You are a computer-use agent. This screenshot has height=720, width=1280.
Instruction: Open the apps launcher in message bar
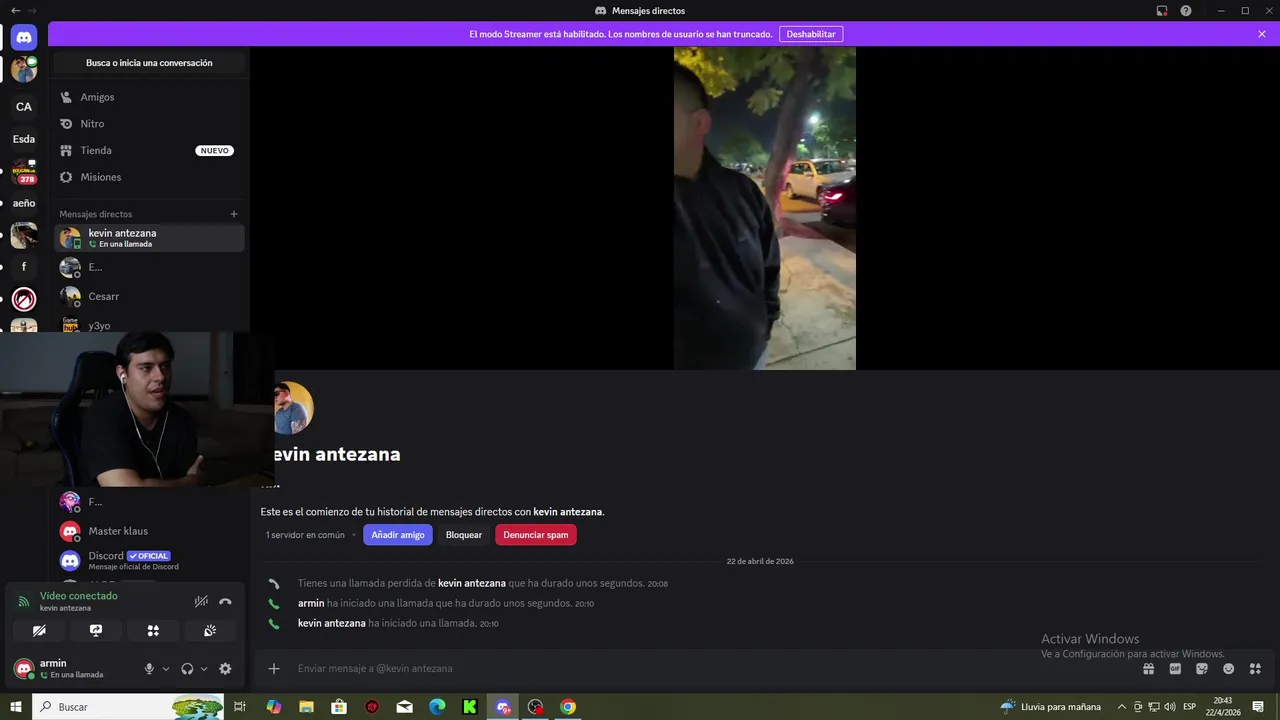click(x=1256, y=669)
